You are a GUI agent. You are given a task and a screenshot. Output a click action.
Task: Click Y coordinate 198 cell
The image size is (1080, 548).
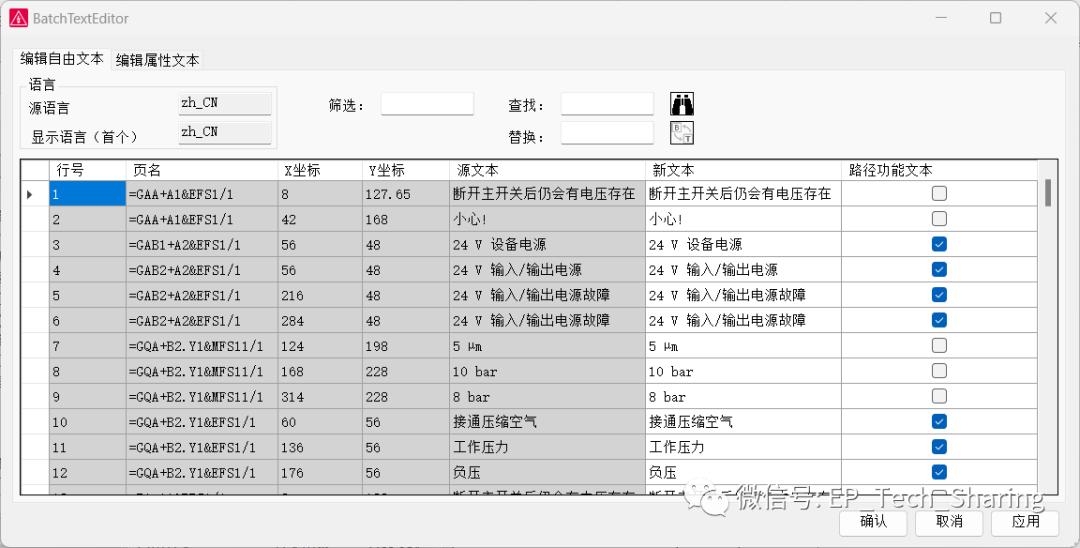pos(406,346)
